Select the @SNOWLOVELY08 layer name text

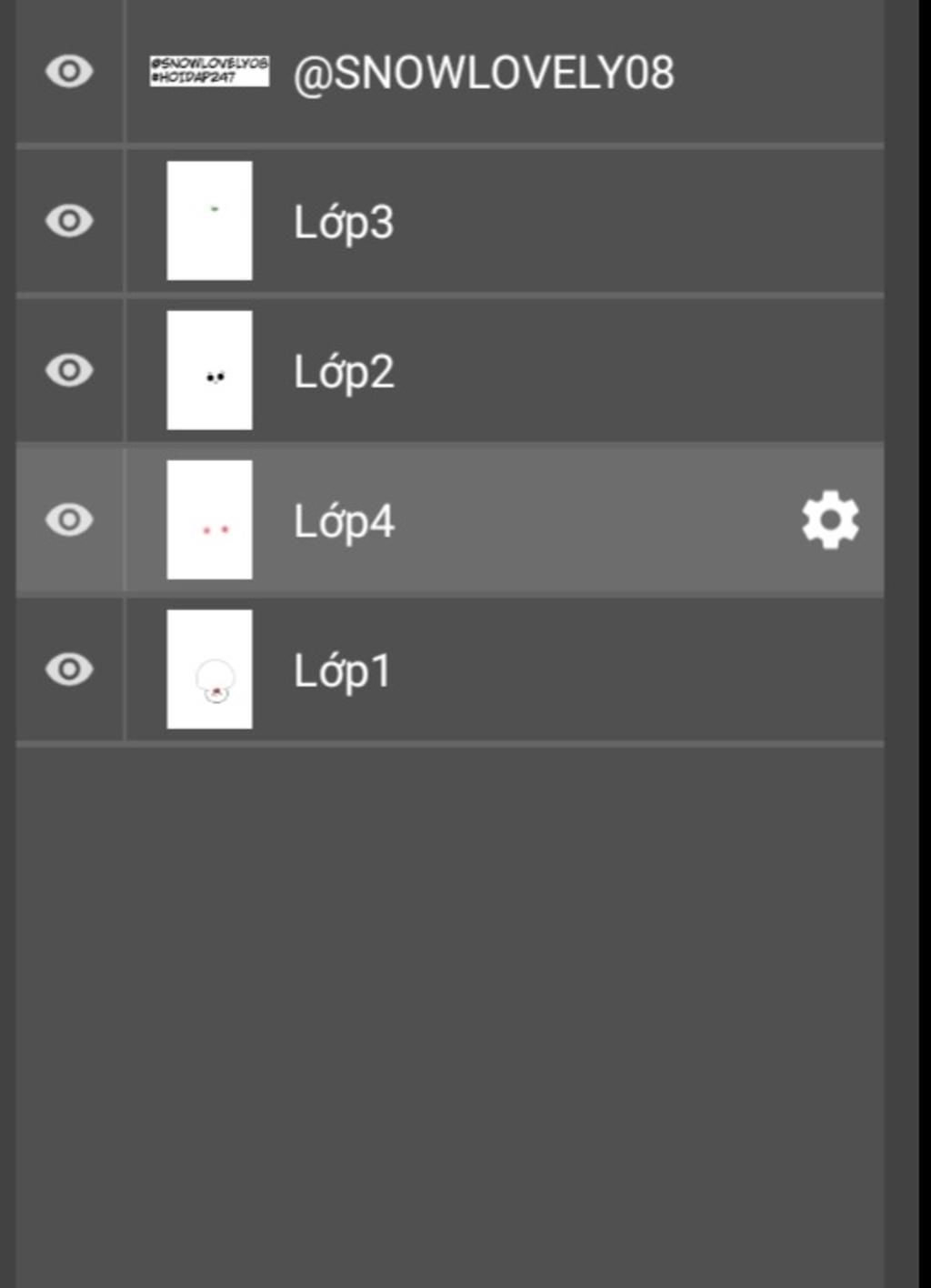click(484, 74)
